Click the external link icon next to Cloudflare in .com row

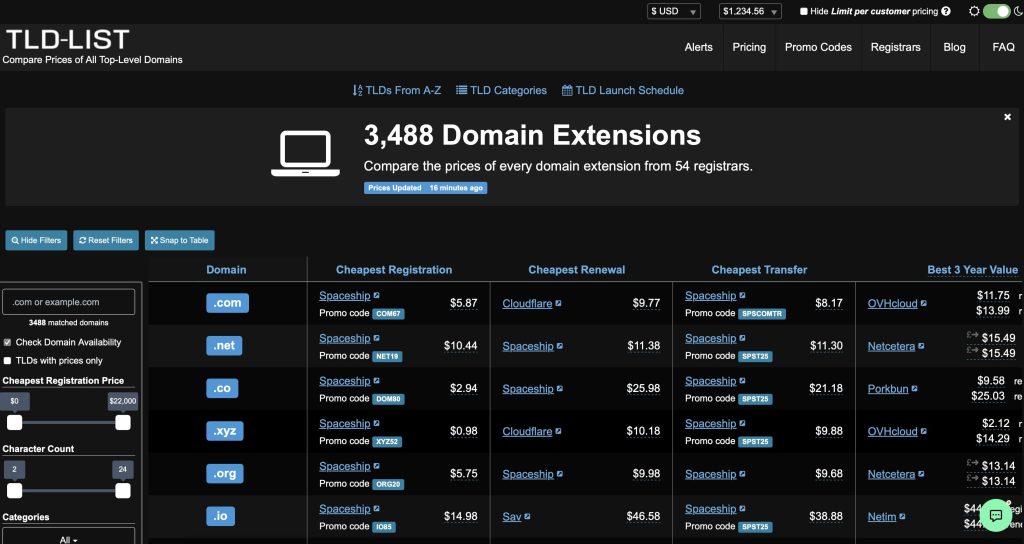point(559,304)
